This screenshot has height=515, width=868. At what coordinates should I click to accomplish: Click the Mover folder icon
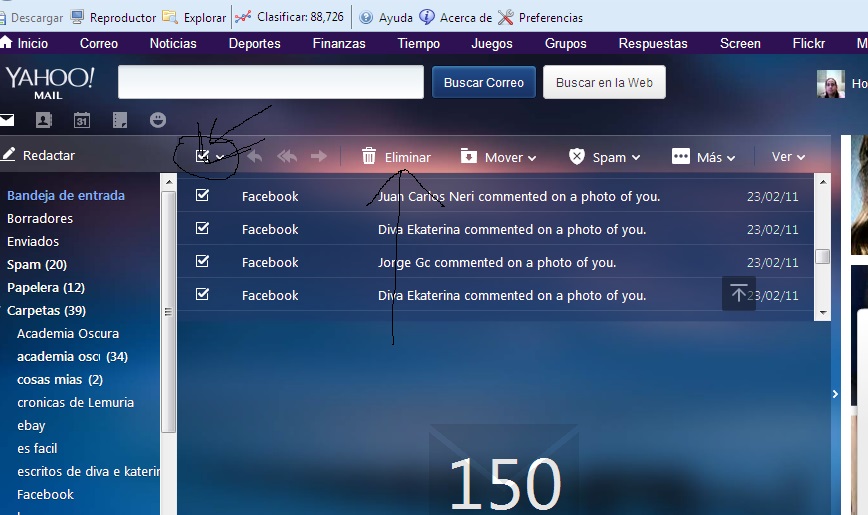click(x=468, y=156)
